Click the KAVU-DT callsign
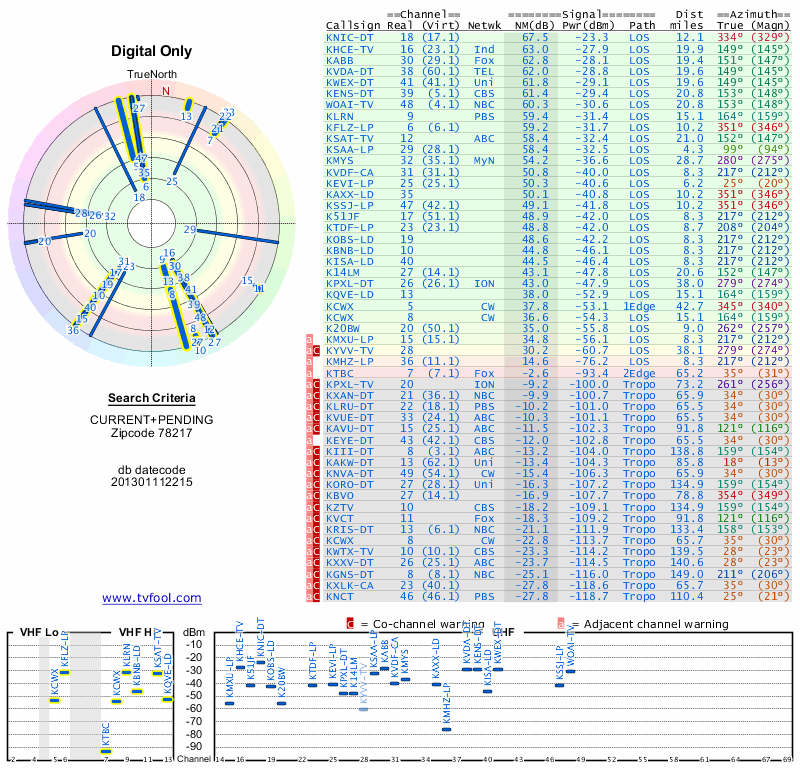 click(x=349, y=429)
